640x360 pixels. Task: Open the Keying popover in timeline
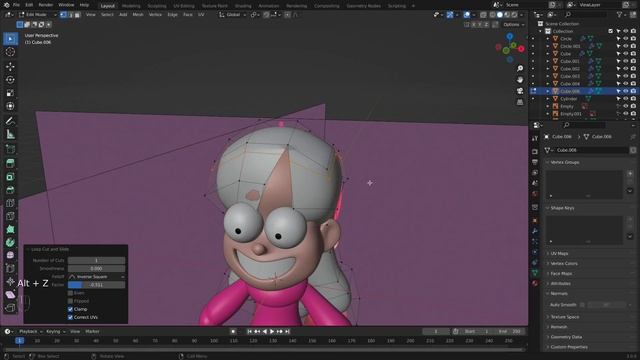point(56,331)
